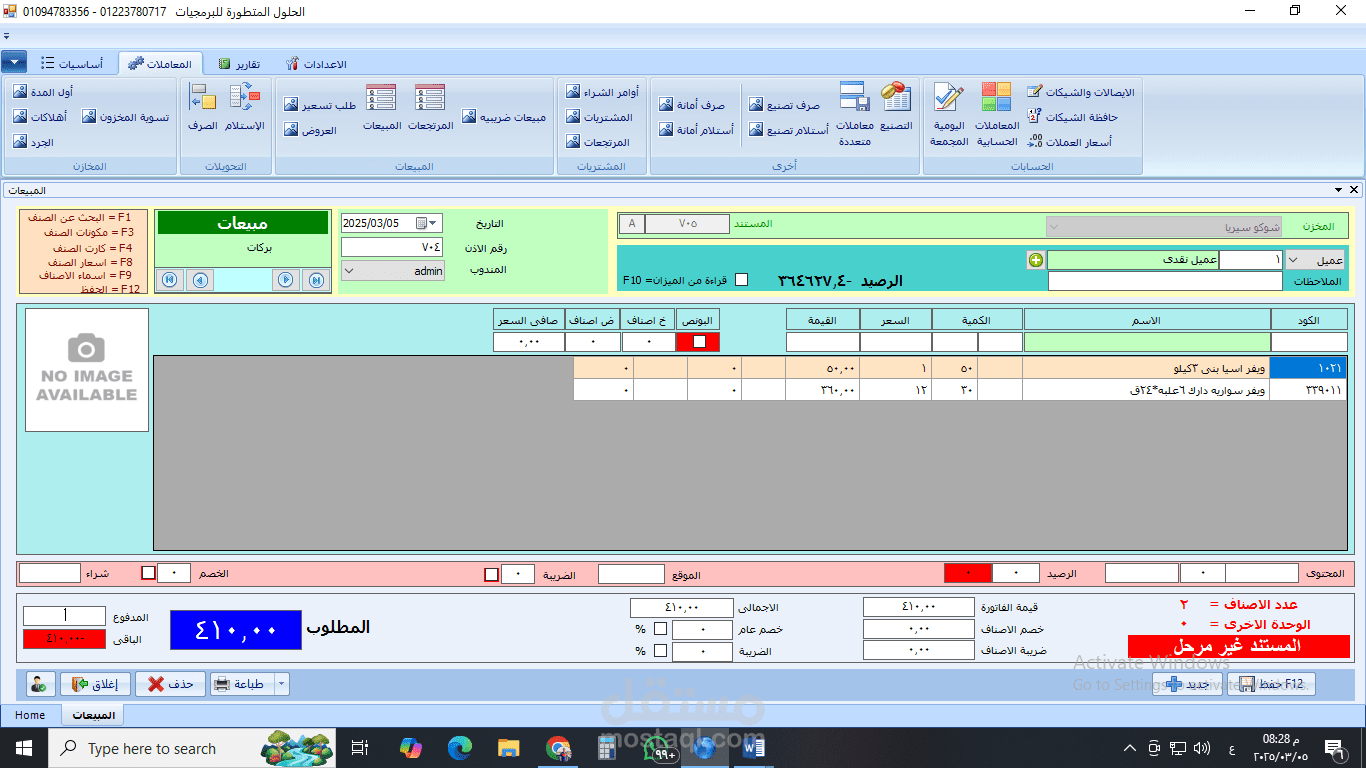Toggle البونص red checkbox

click(x=699, y=342)
